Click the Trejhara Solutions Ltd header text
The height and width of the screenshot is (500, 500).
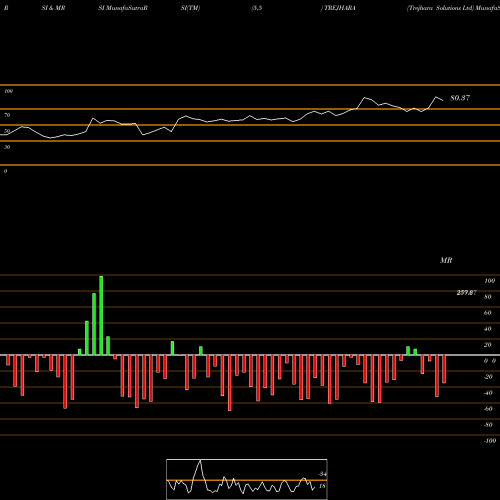440,8
